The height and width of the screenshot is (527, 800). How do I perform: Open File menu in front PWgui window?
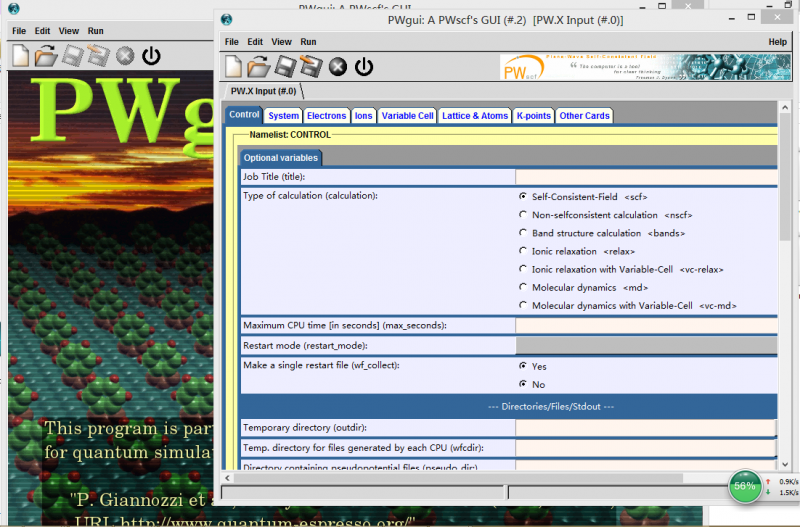(x=232, y=42)
